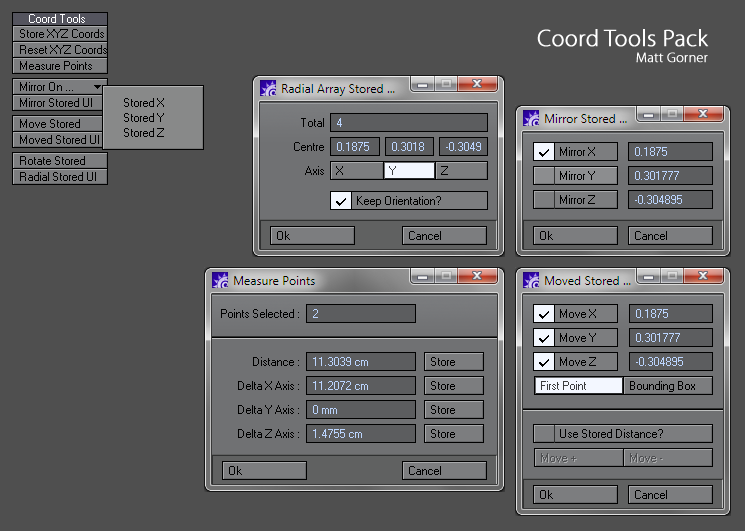Open the Mirror On dropdown

[x=60, y=87]
